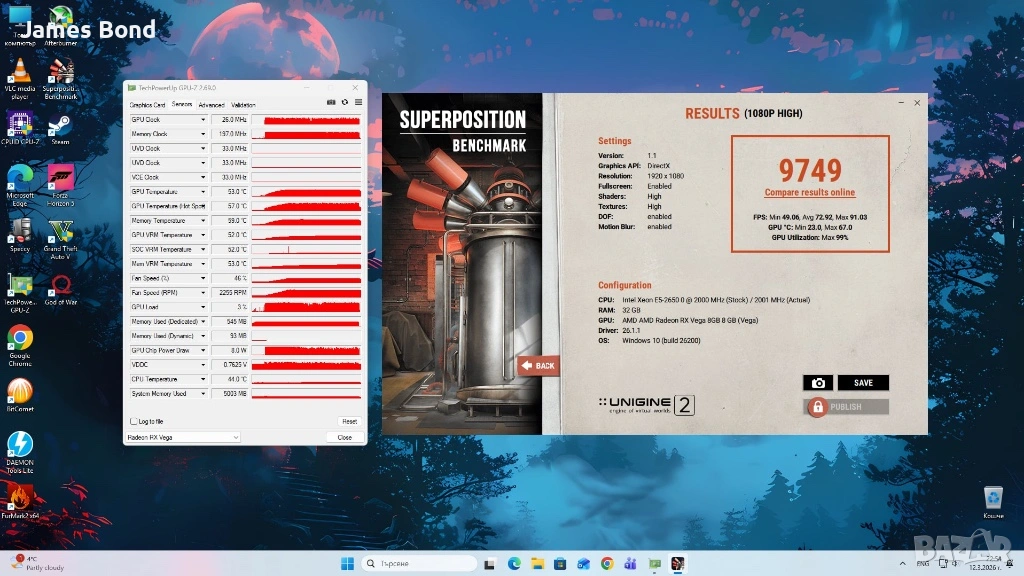Click the Windows Start button
This screenshot has height=576, width=1024.
[346, 563]
